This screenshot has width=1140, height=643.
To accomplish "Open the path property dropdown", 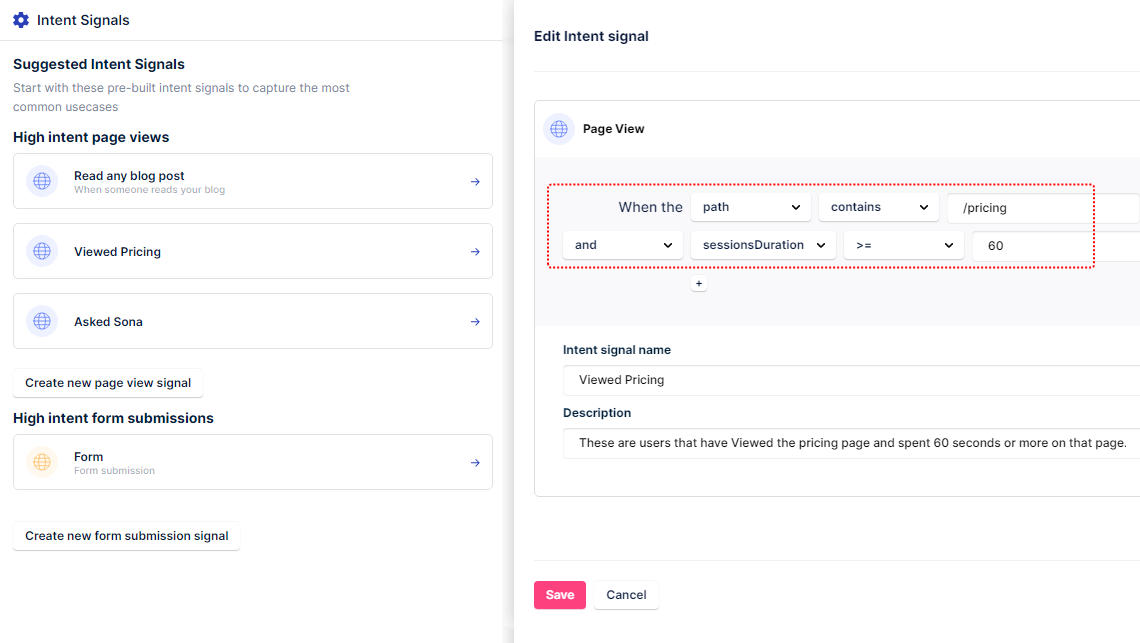I will tap(750, 207).
